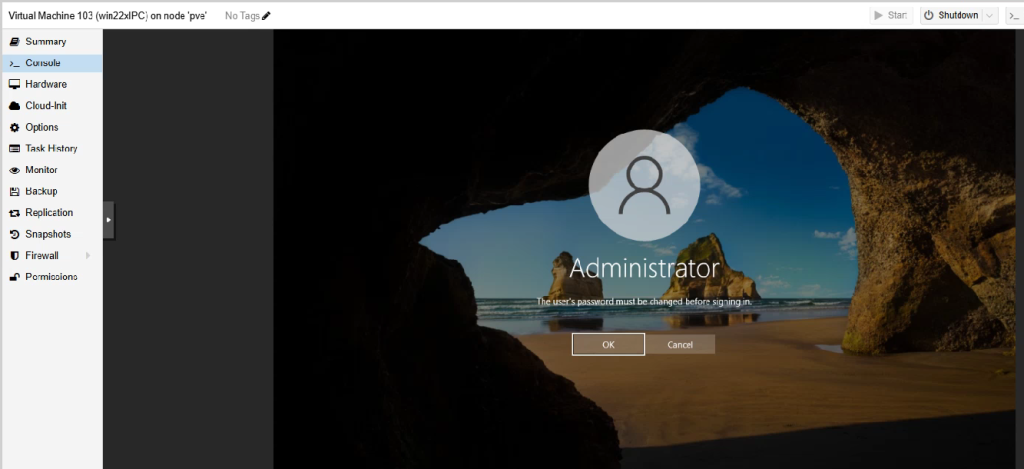Select the Cloud-Init cloud icon
Image resolution: width=1024 pixels, height=469 pixels.
(14, 106)
